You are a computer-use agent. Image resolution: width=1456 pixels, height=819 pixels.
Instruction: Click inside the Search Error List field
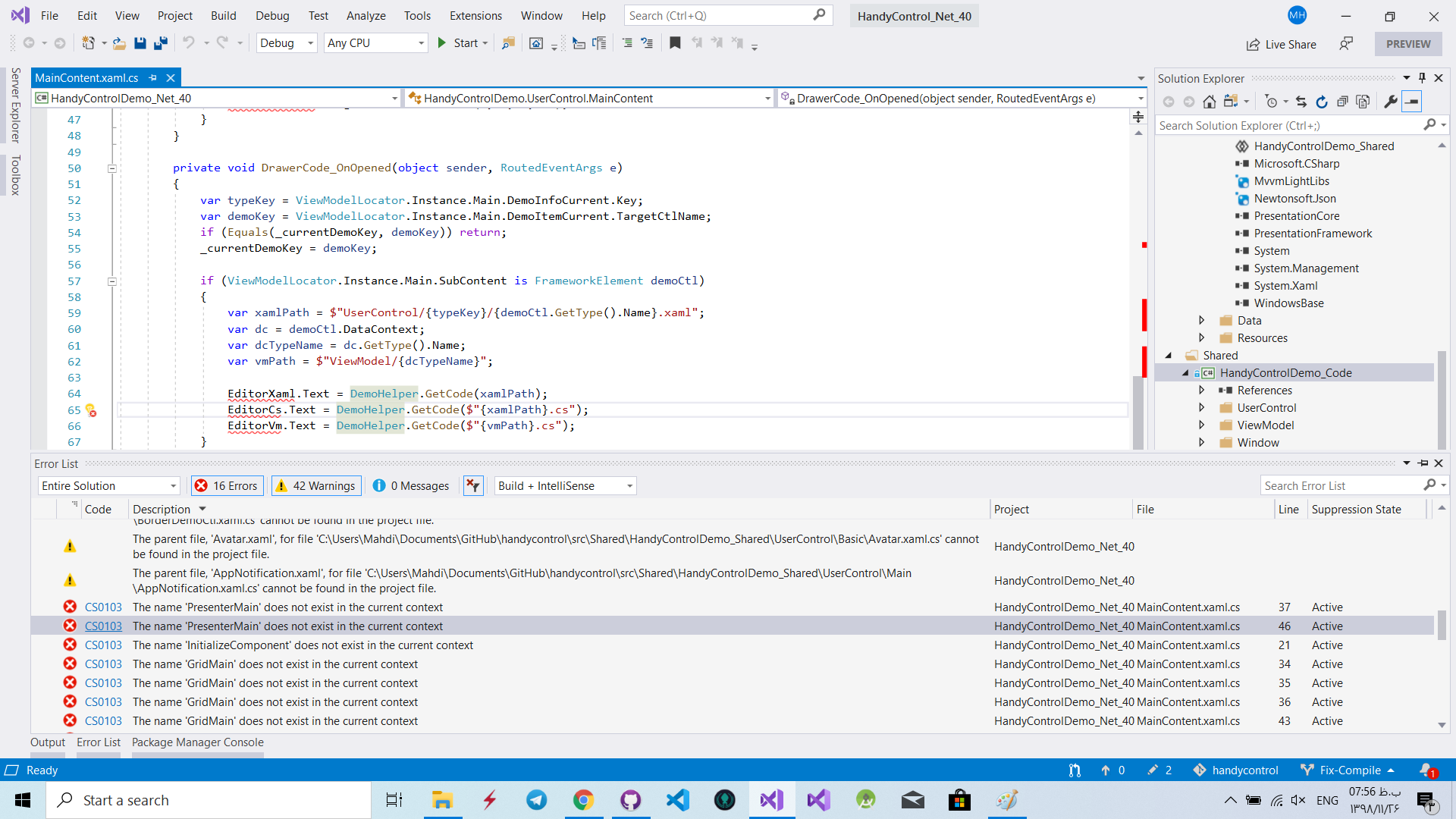point(1342,486)
